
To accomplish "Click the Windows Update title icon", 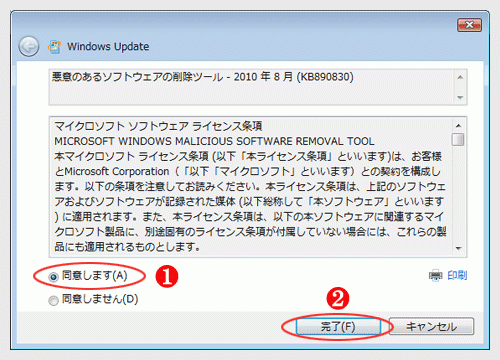I will click(54, 47).
